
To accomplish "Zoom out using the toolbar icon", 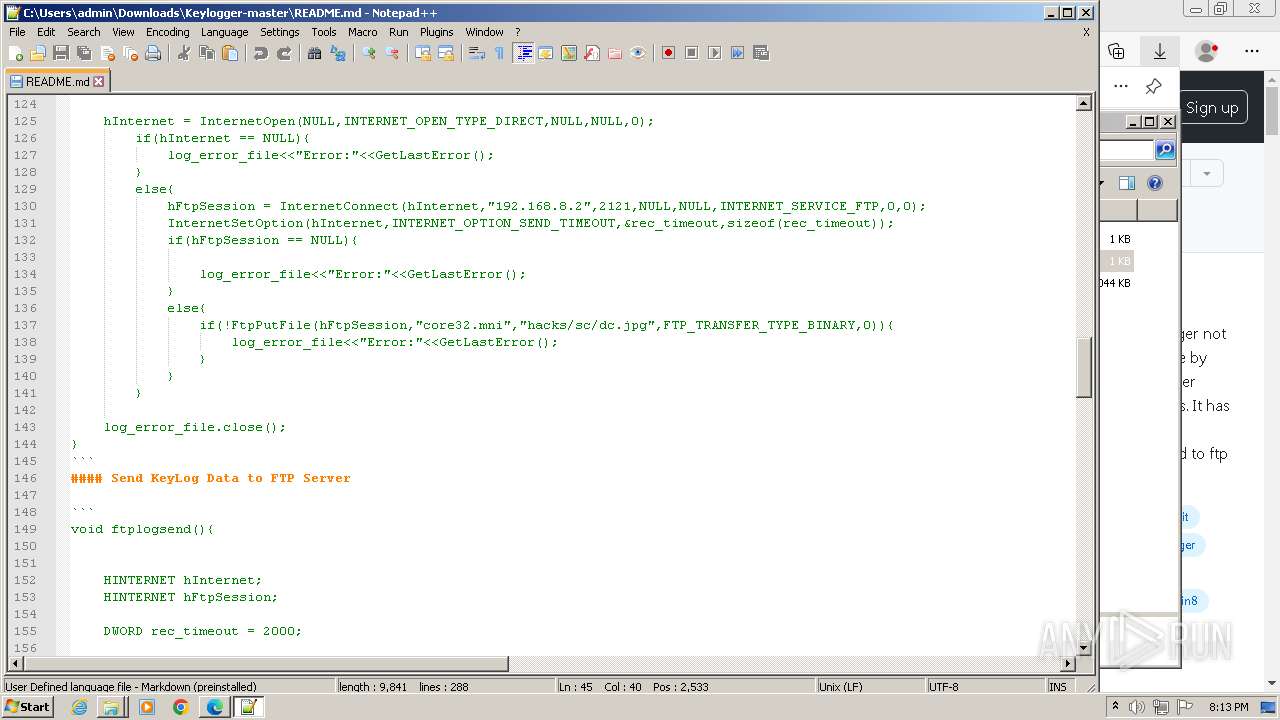I will tap(392, 53).
